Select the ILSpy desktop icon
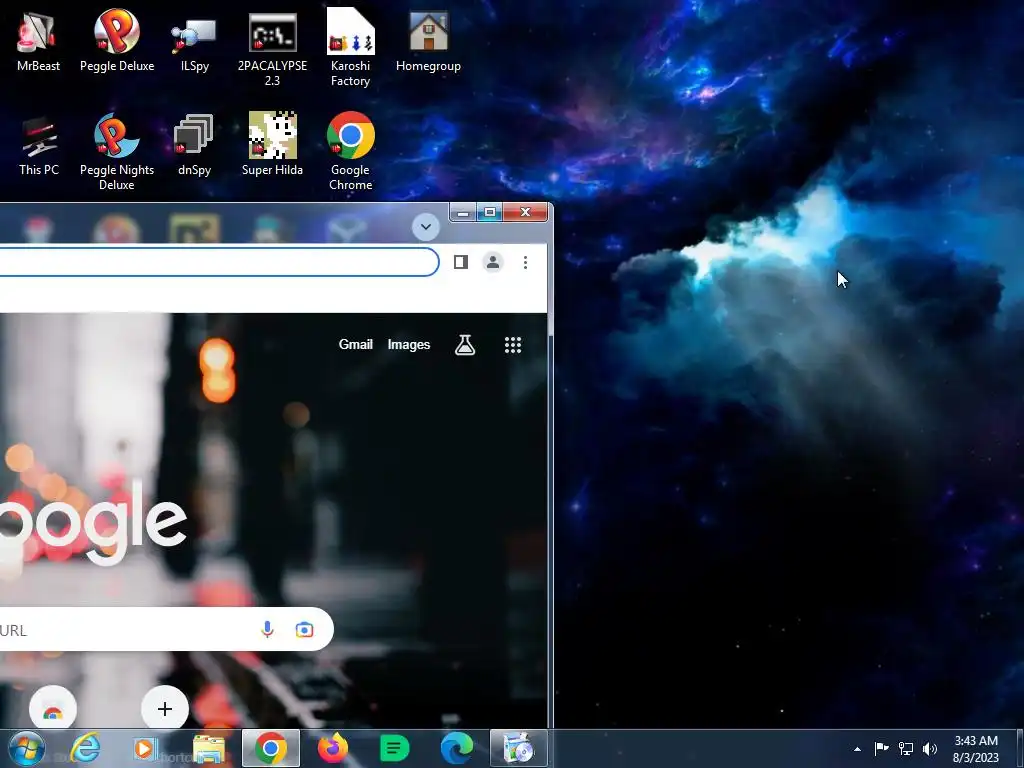The image size is (1024, 768). pos(194,41)
